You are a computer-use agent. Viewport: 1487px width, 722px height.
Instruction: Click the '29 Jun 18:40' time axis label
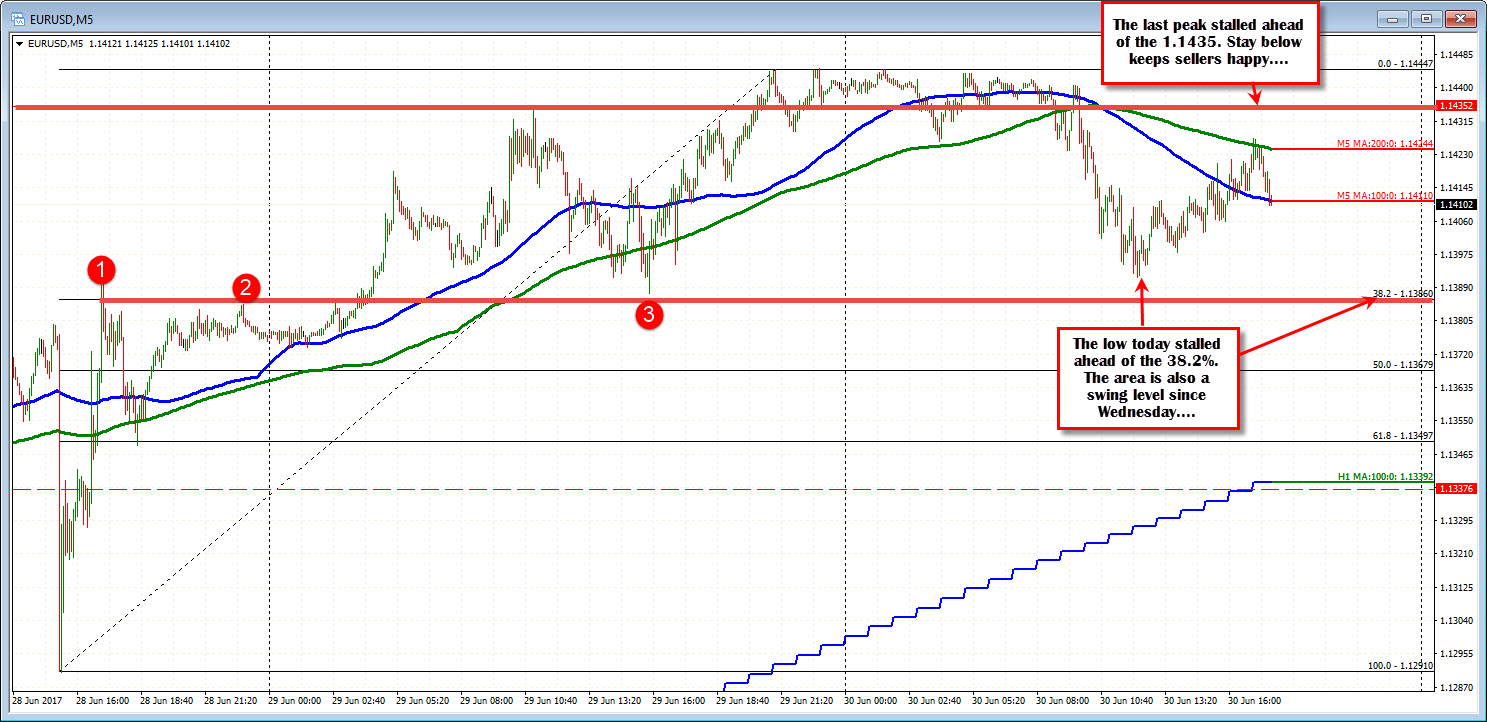[x=742, y=701]
